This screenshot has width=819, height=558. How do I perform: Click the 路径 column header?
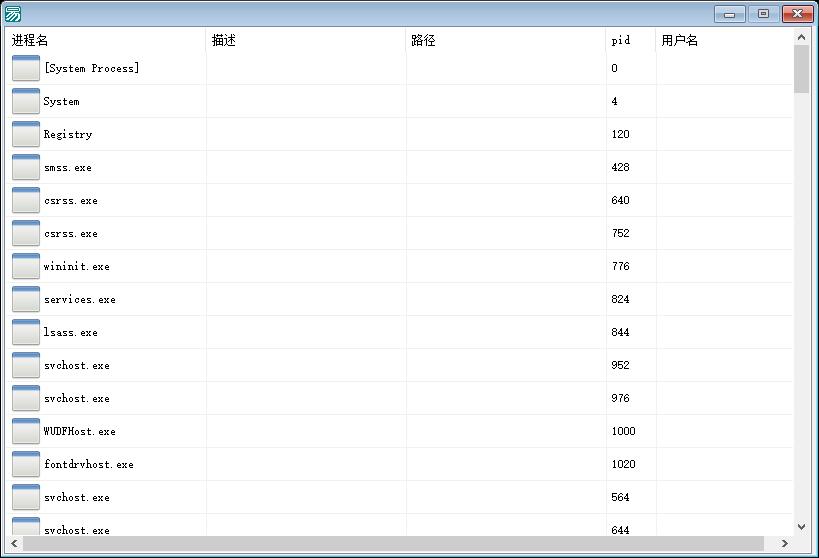(506, 40)
